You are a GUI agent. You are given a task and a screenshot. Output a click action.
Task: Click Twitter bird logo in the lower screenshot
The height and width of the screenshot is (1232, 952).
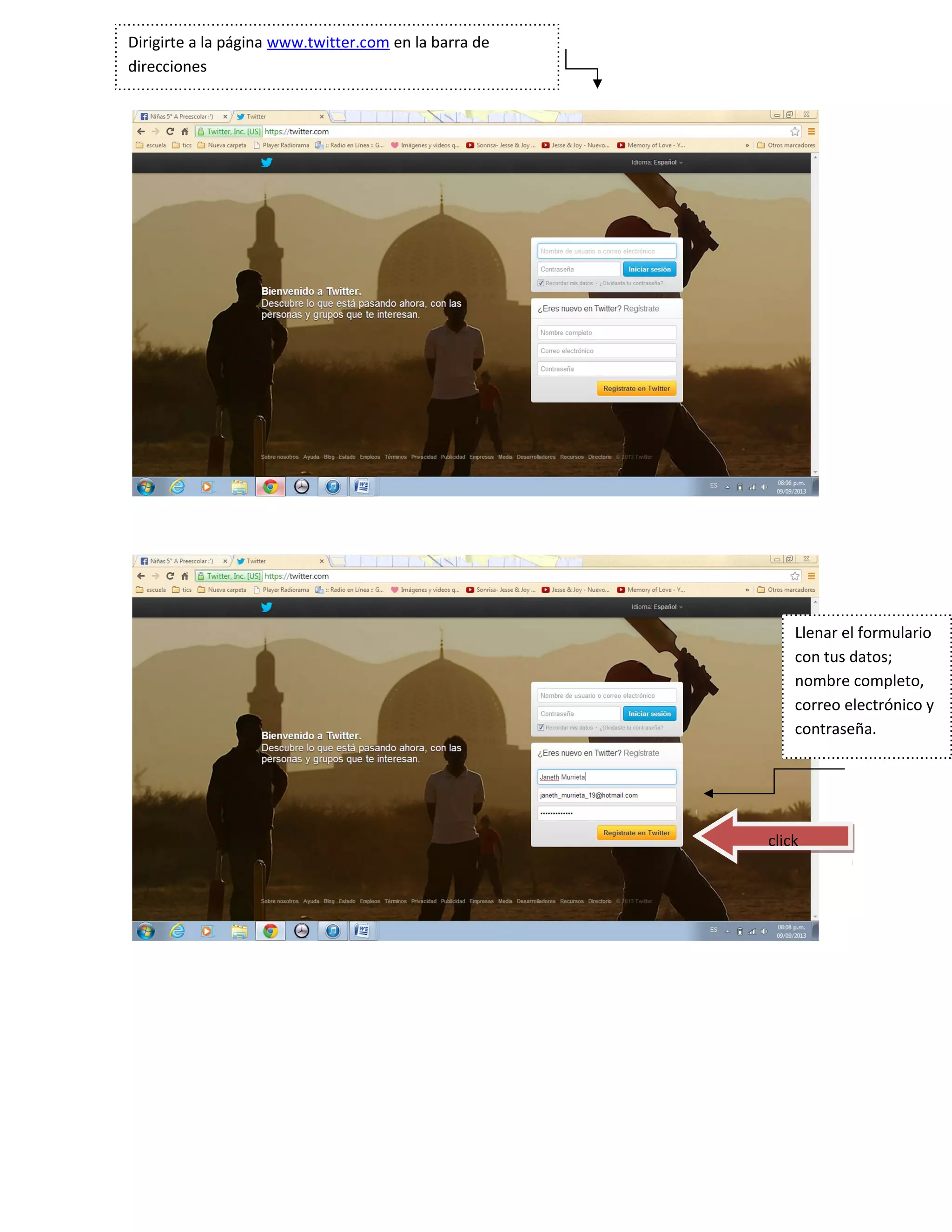(x=267, y=607)
